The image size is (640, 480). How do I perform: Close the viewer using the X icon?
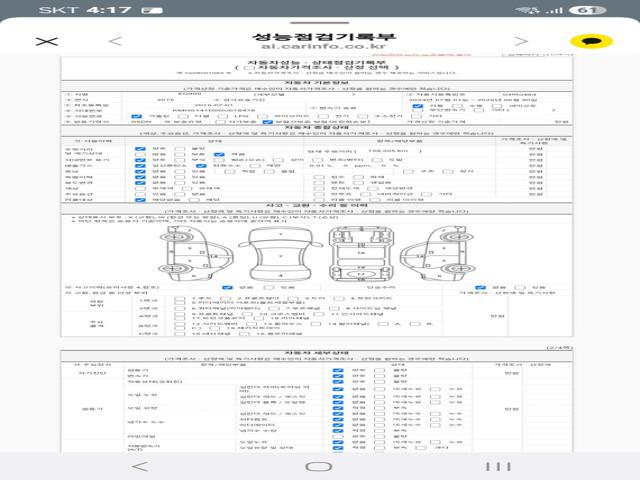click(47, 41)
